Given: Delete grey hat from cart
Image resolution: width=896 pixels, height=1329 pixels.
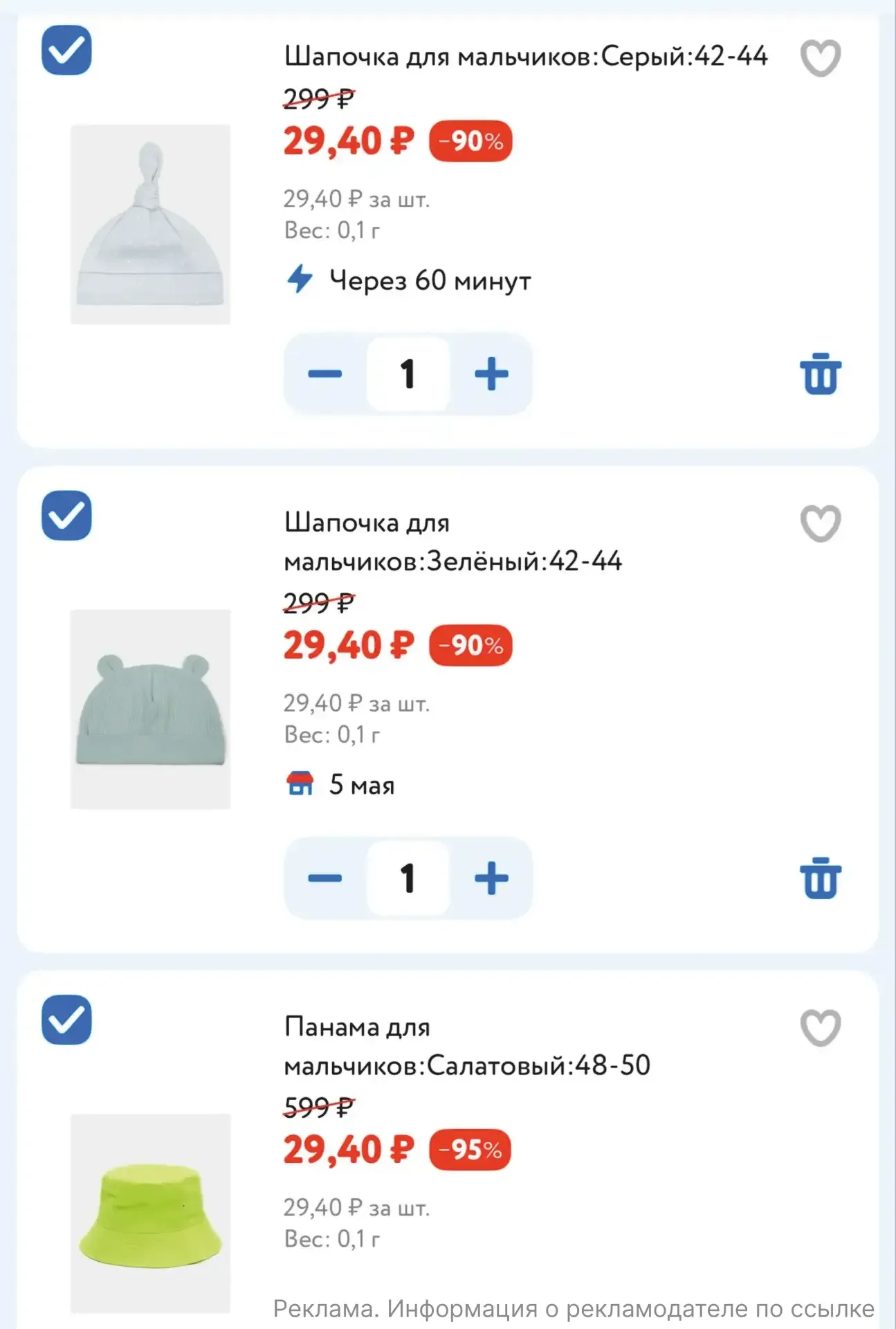Looking at the screenshot, I should (821, 374).
